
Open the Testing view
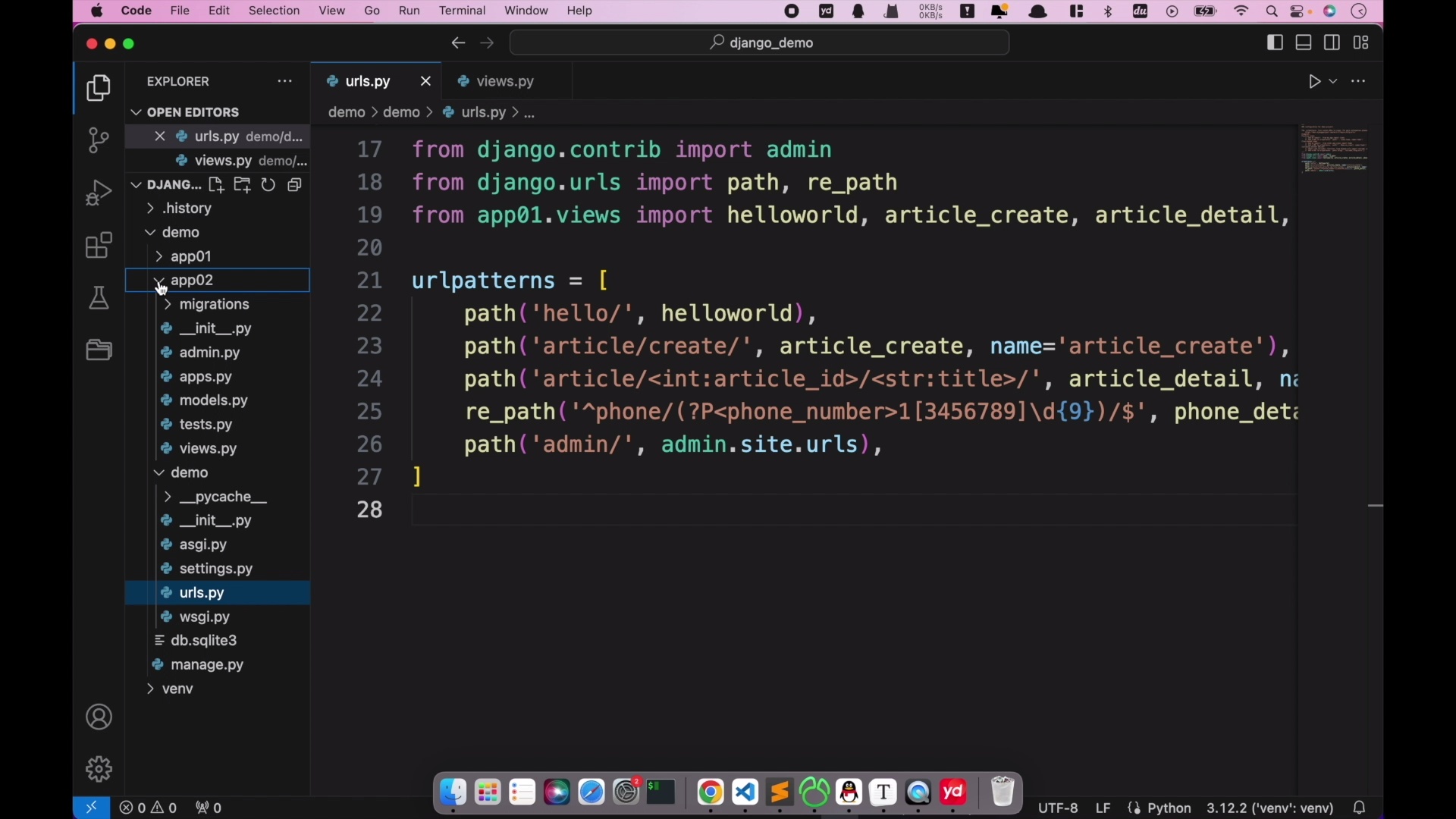pyautogui.click(x=99, y=297)
